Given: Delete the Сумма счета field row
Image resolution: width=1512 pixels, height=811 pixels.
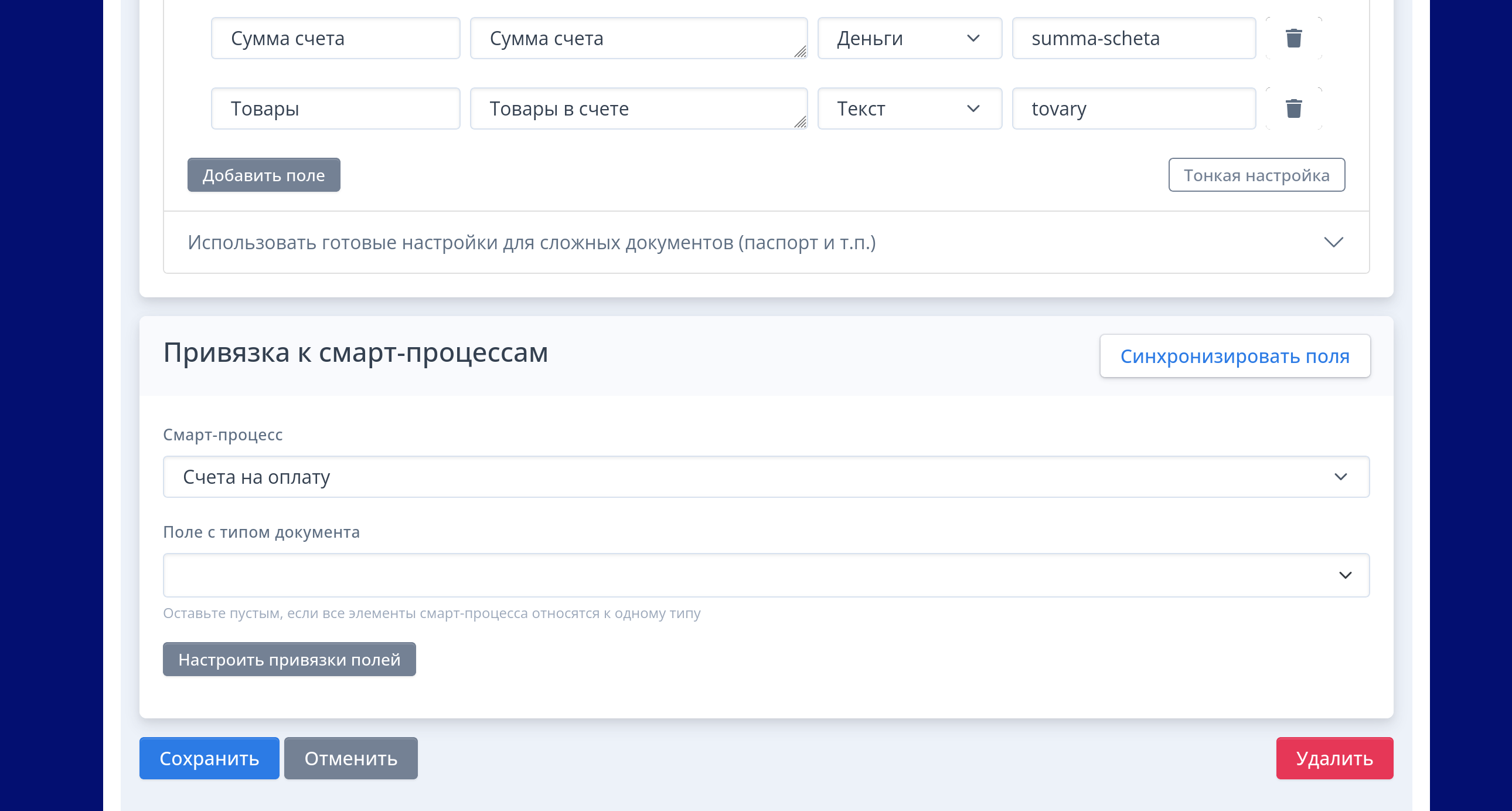Looking at the screenshot, I should (1293, 38).
